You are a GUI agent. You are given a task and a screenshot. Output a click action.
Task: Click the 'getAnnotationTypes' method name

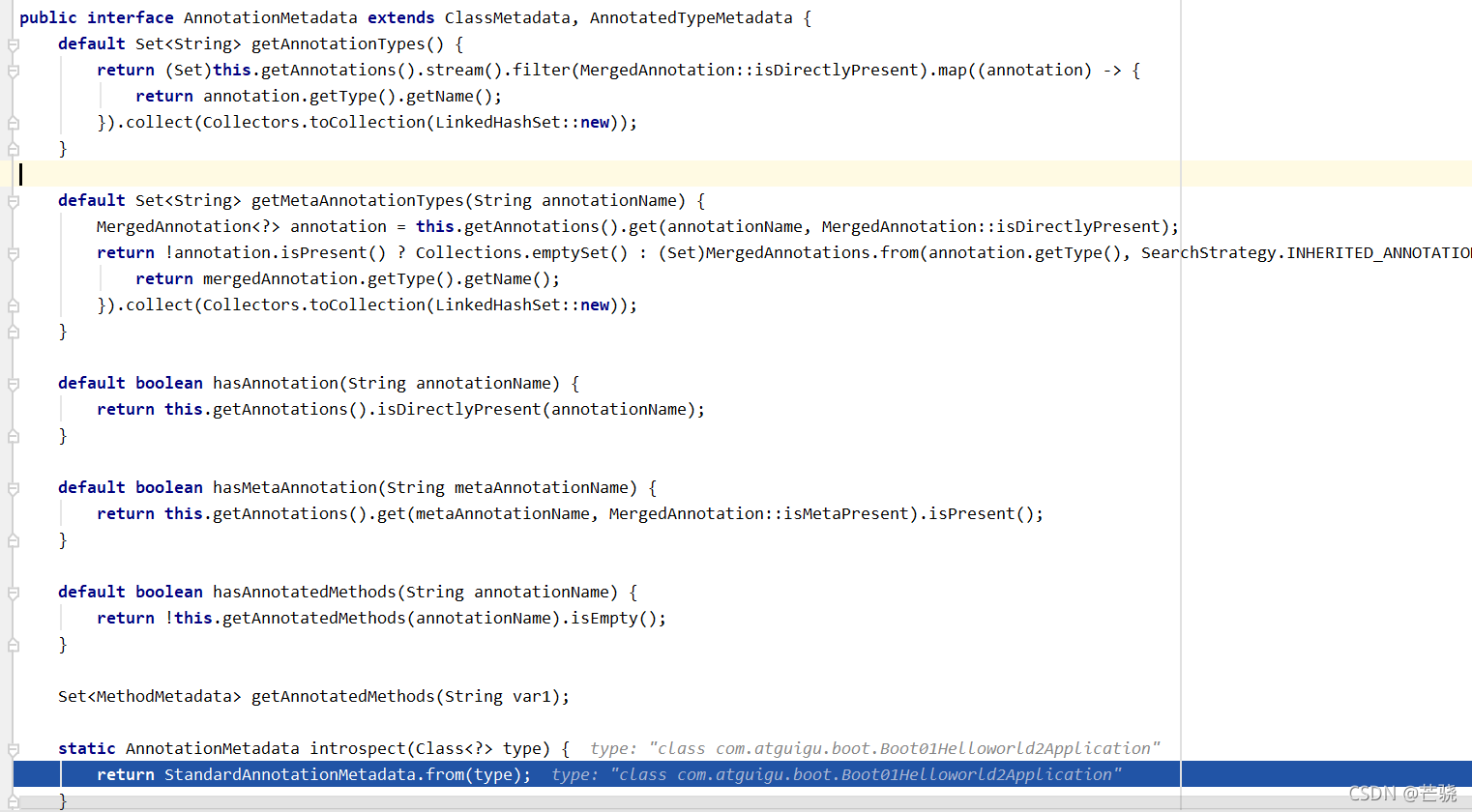[x=339, y=43]
